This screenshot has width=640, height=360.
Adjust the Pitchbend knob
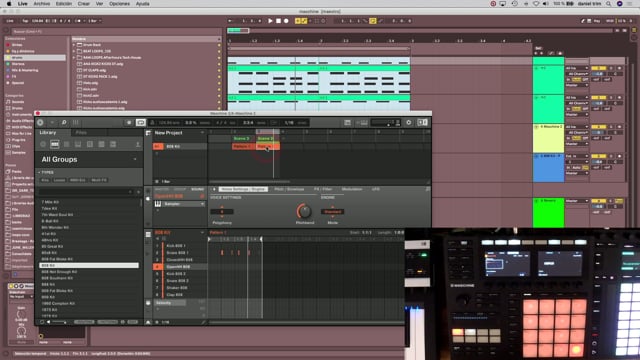click(x=304, y=211)
